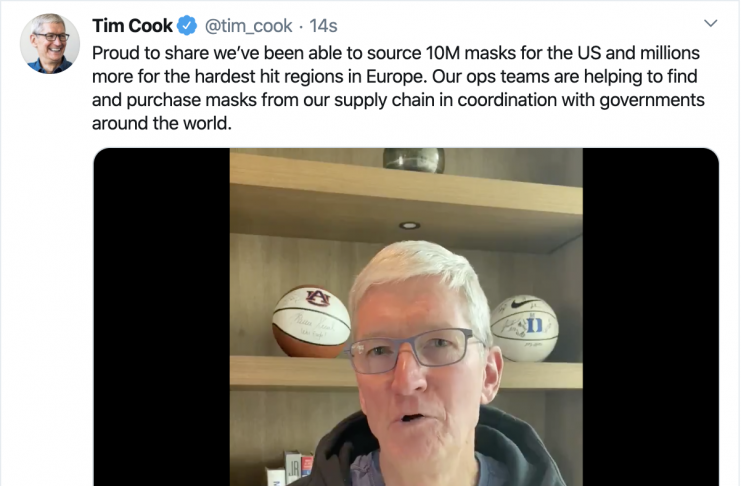Viewport: 741px width, 486px height.
Task: Open Tim Cook's profile picture avatar
Action: (x=50, y=43)
